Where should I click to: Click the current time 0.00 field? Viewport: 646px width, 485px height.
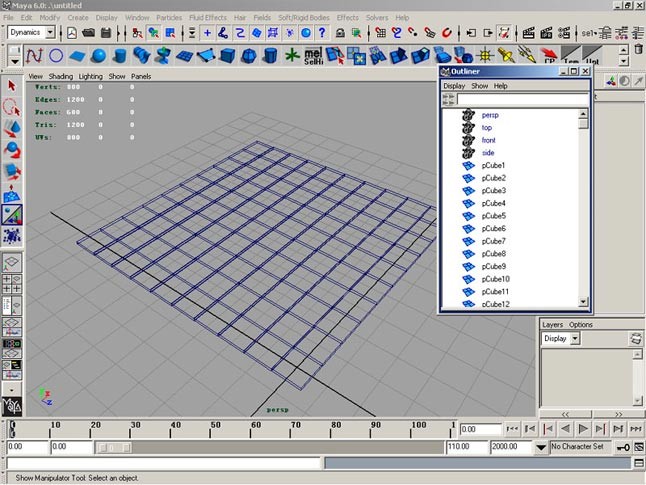click(x=480, y=429)
